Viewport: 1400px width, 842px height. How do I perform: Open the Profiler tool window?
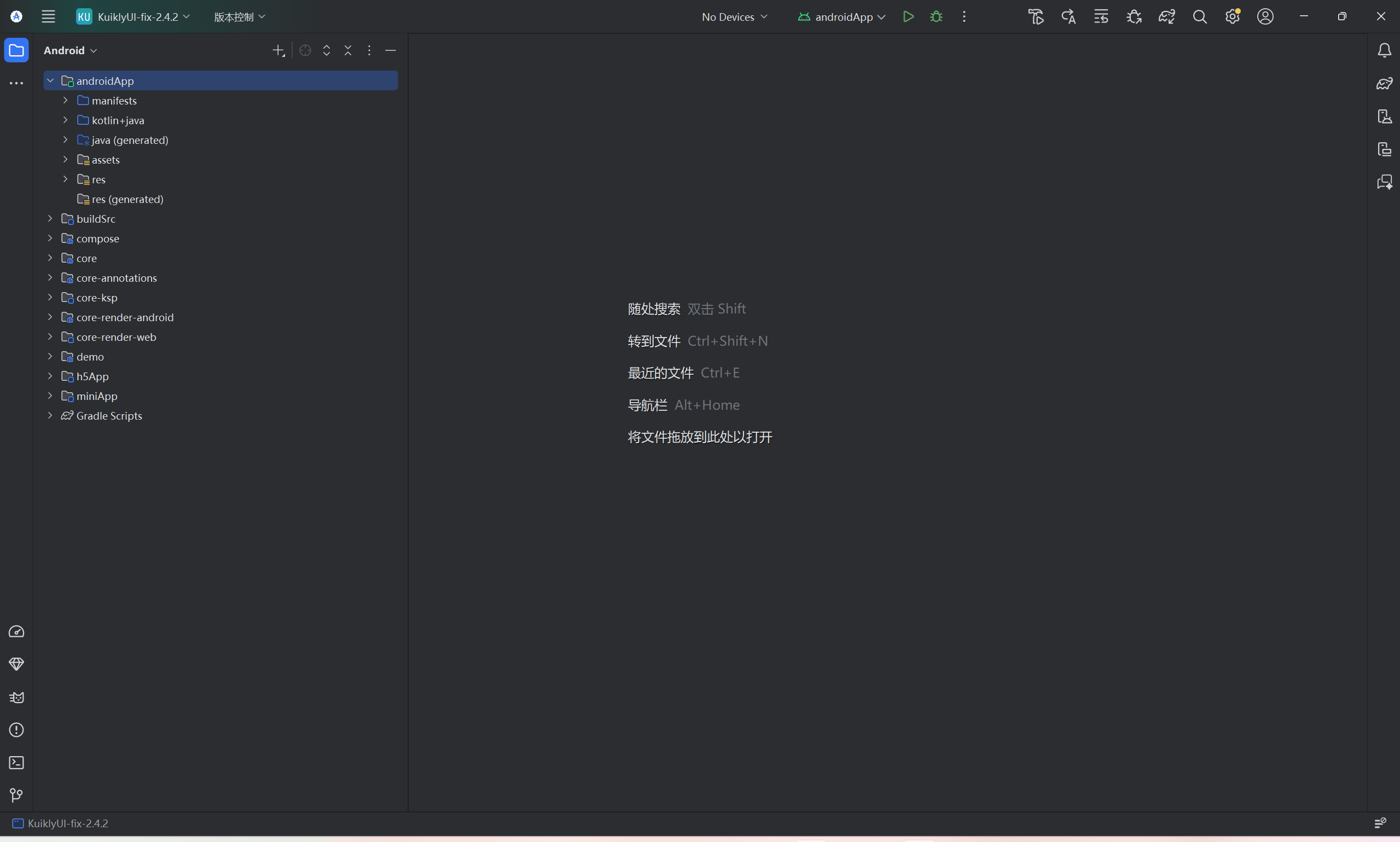[x=16, y=631]
